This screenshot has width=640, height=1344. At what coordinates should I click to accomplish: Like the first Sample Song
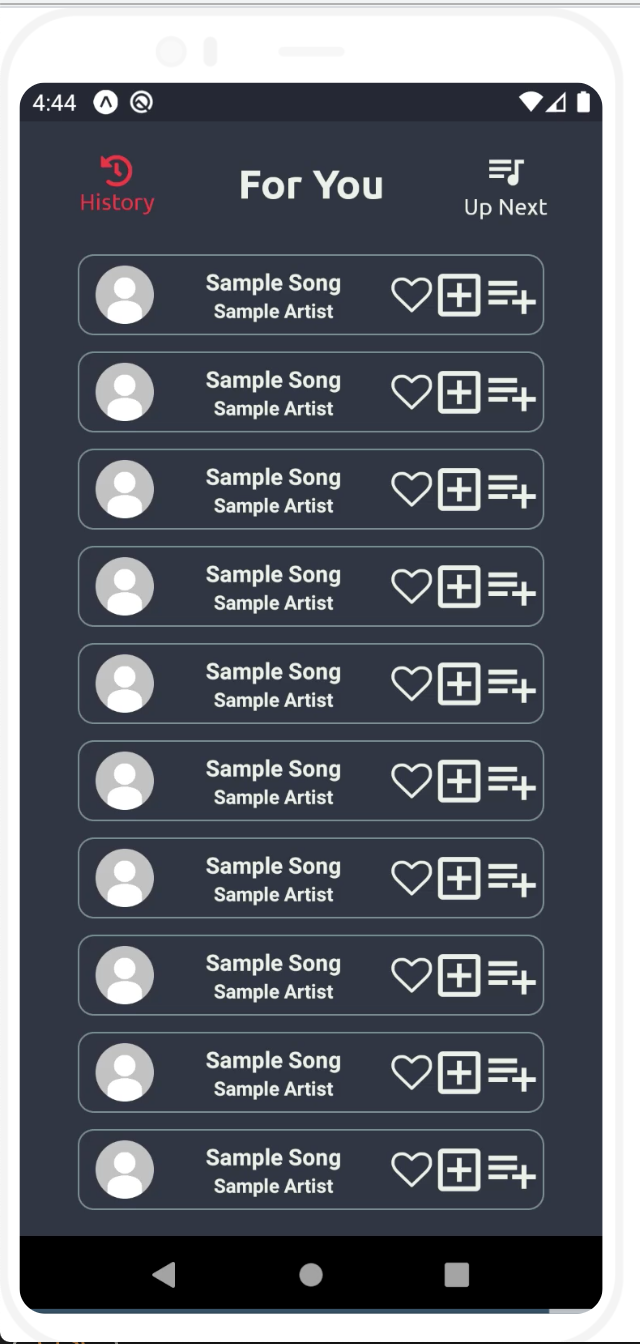pyautogui.click(x=410, y=295)
